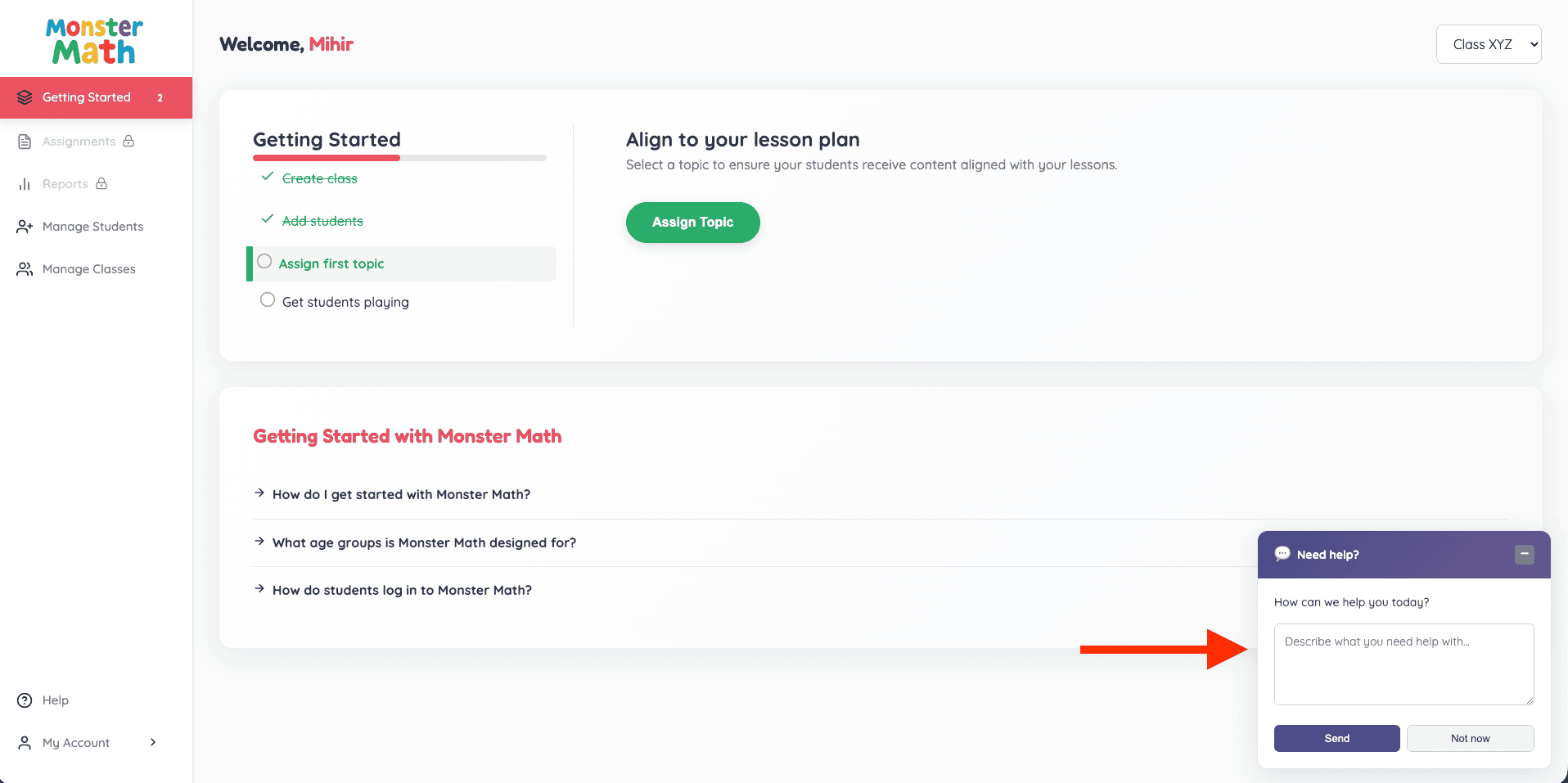The height and width of the screenshot is (783, 1568).
Task: Open the Class XYZ dropdown
Action: pos(1489,44)
